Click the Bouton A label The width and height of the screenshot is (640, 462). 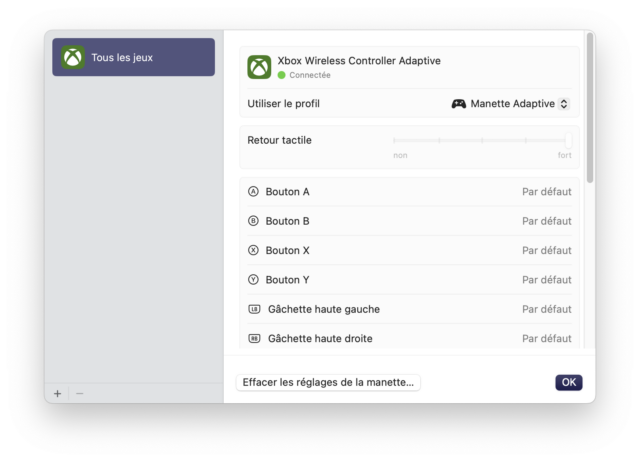pyautogui.click(x=287, y=191)
